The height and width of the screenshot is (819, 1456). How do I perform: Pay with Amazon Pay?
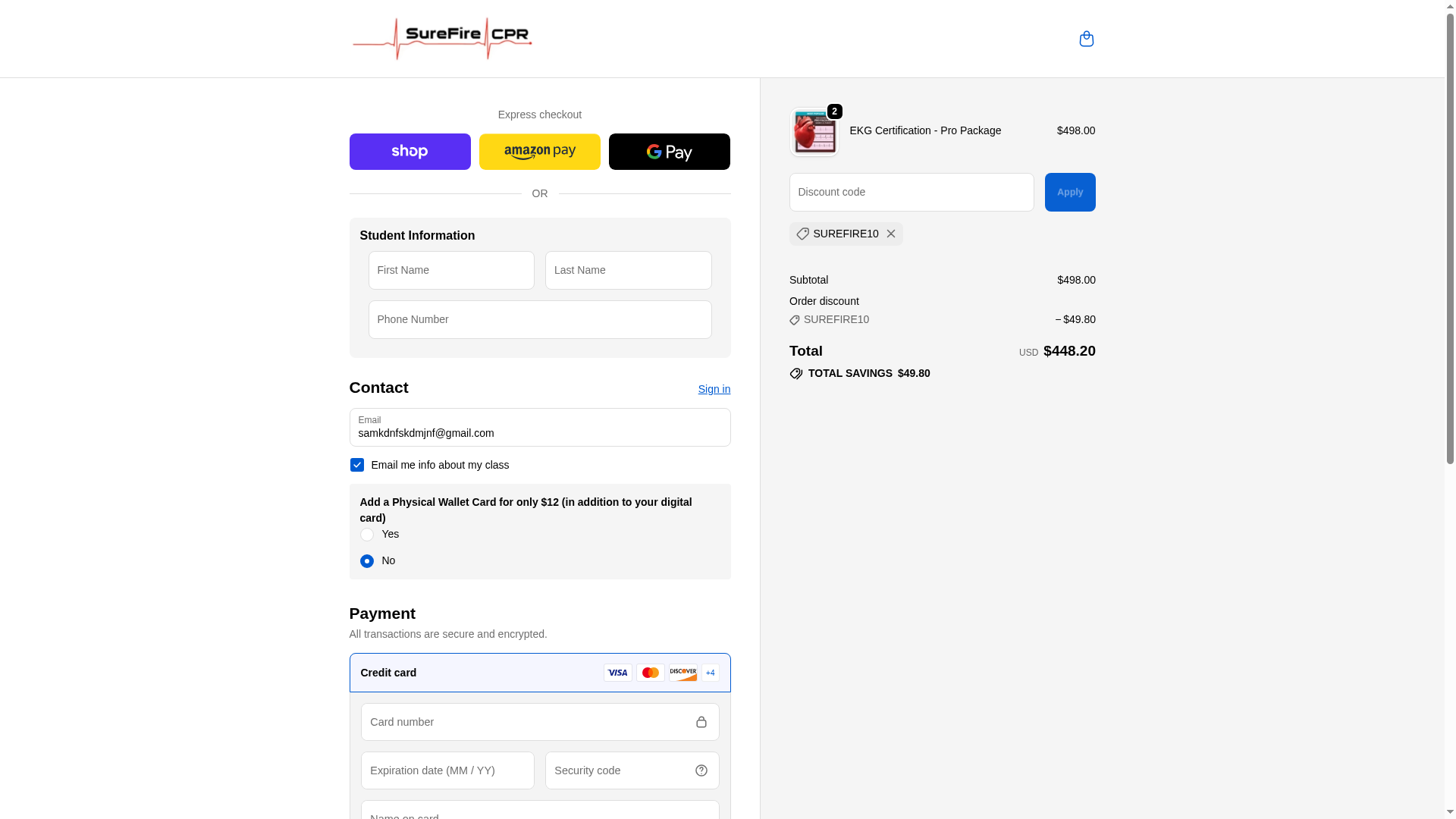coord(540,152)
